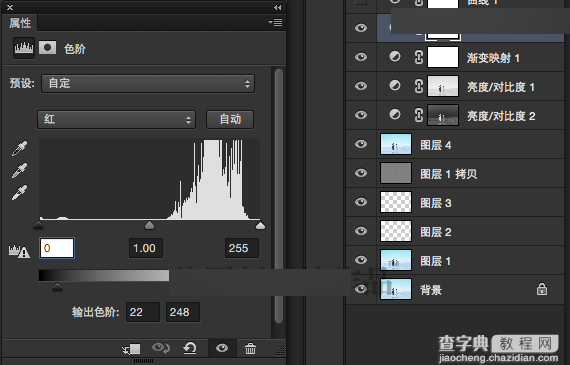This screenshot has height=365, width=570.
Task: Click the gray midtone slider handle
Action: tap(149, 226)
